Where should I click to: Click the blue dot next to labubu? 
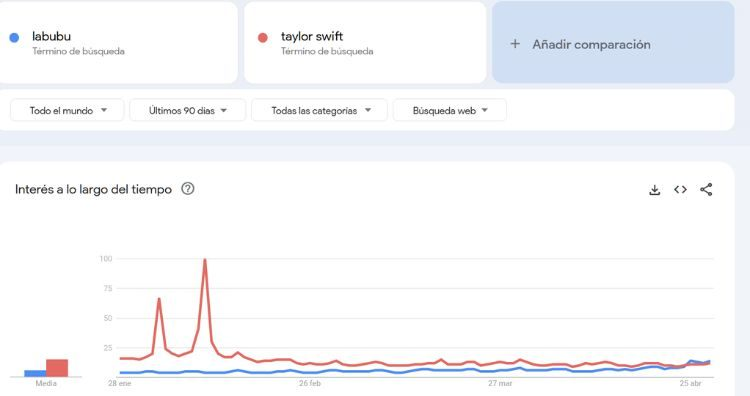(x=14, y=37)
